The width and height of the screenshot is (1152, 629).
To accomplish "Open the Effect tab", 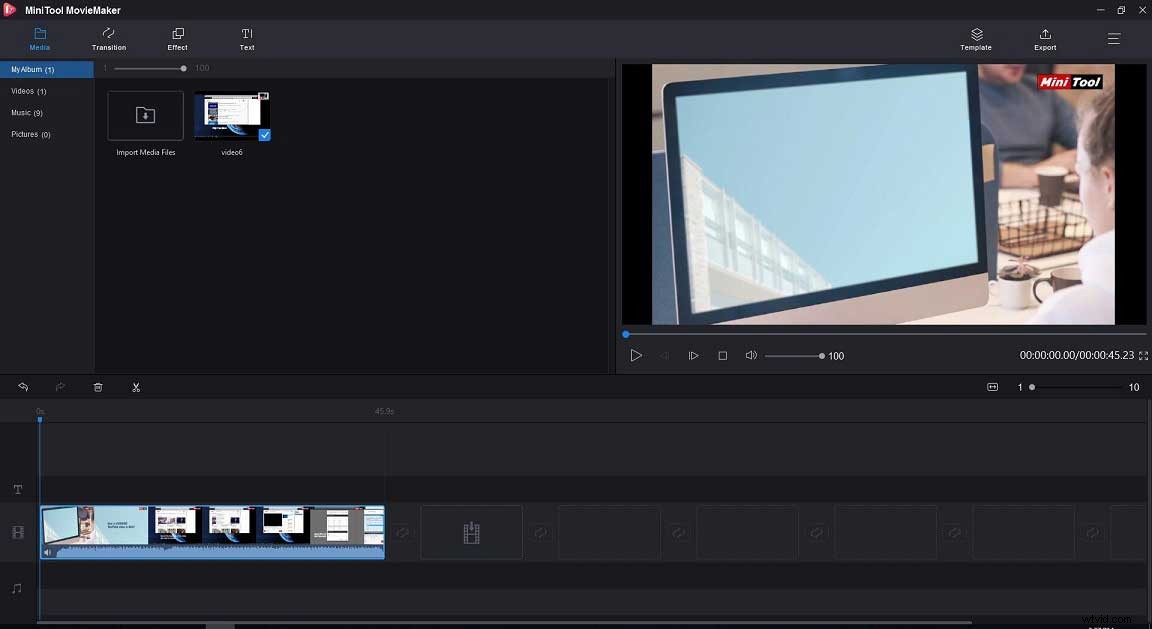I will pos(177,39).
